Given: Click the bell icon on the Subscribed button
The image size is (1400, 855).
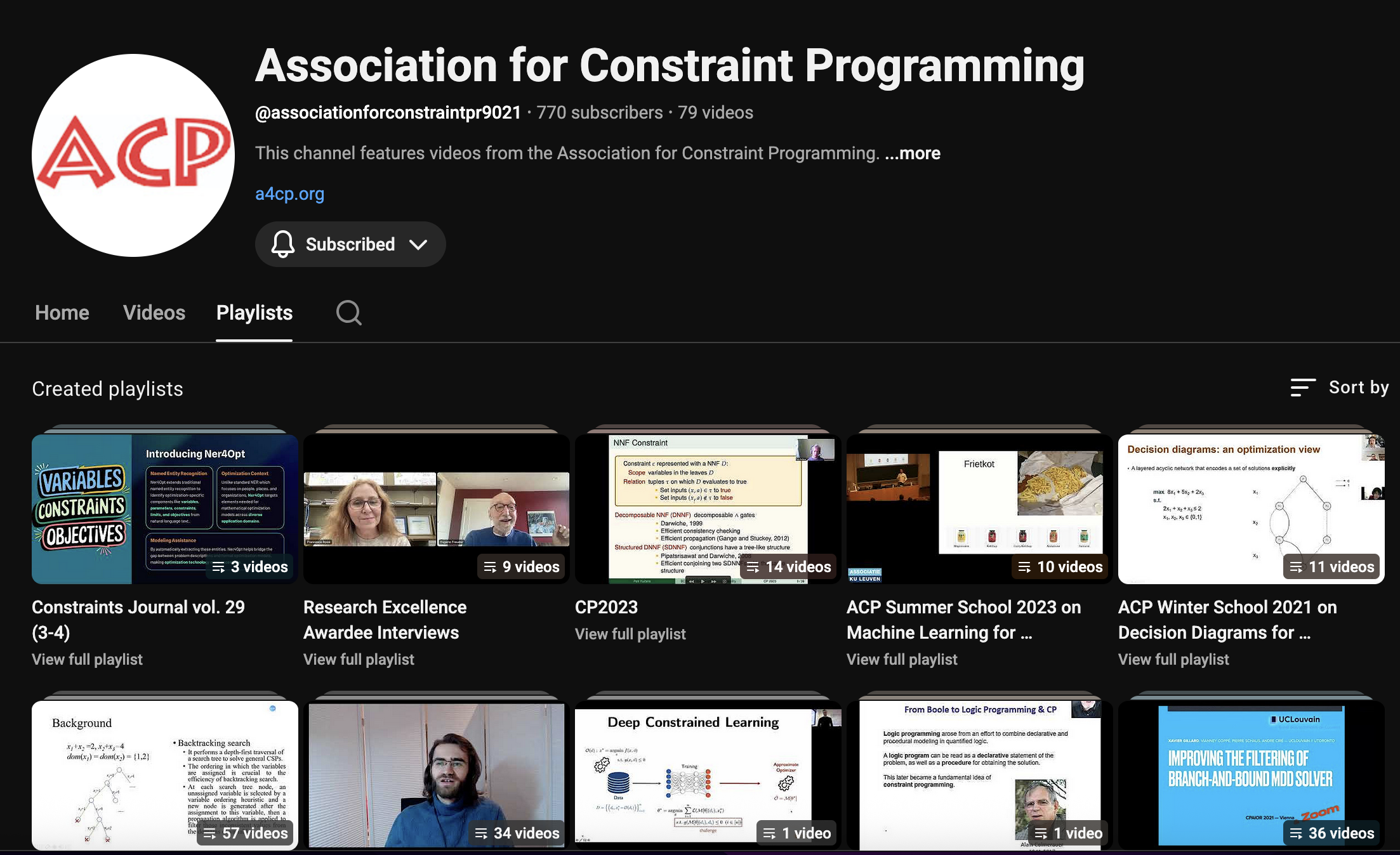Looking at the screenshot, I should point(283,244).
